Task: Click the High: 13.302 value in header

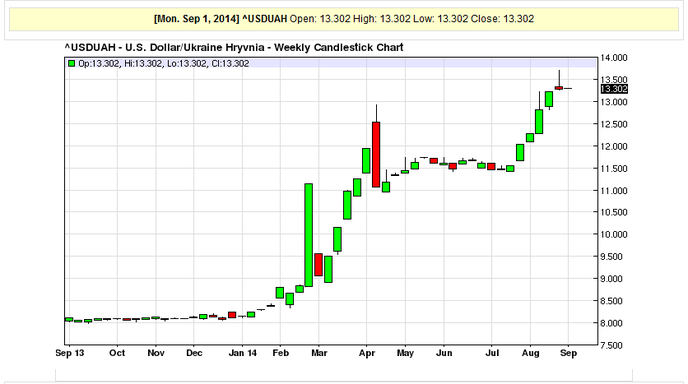Action: pos(382,19)
